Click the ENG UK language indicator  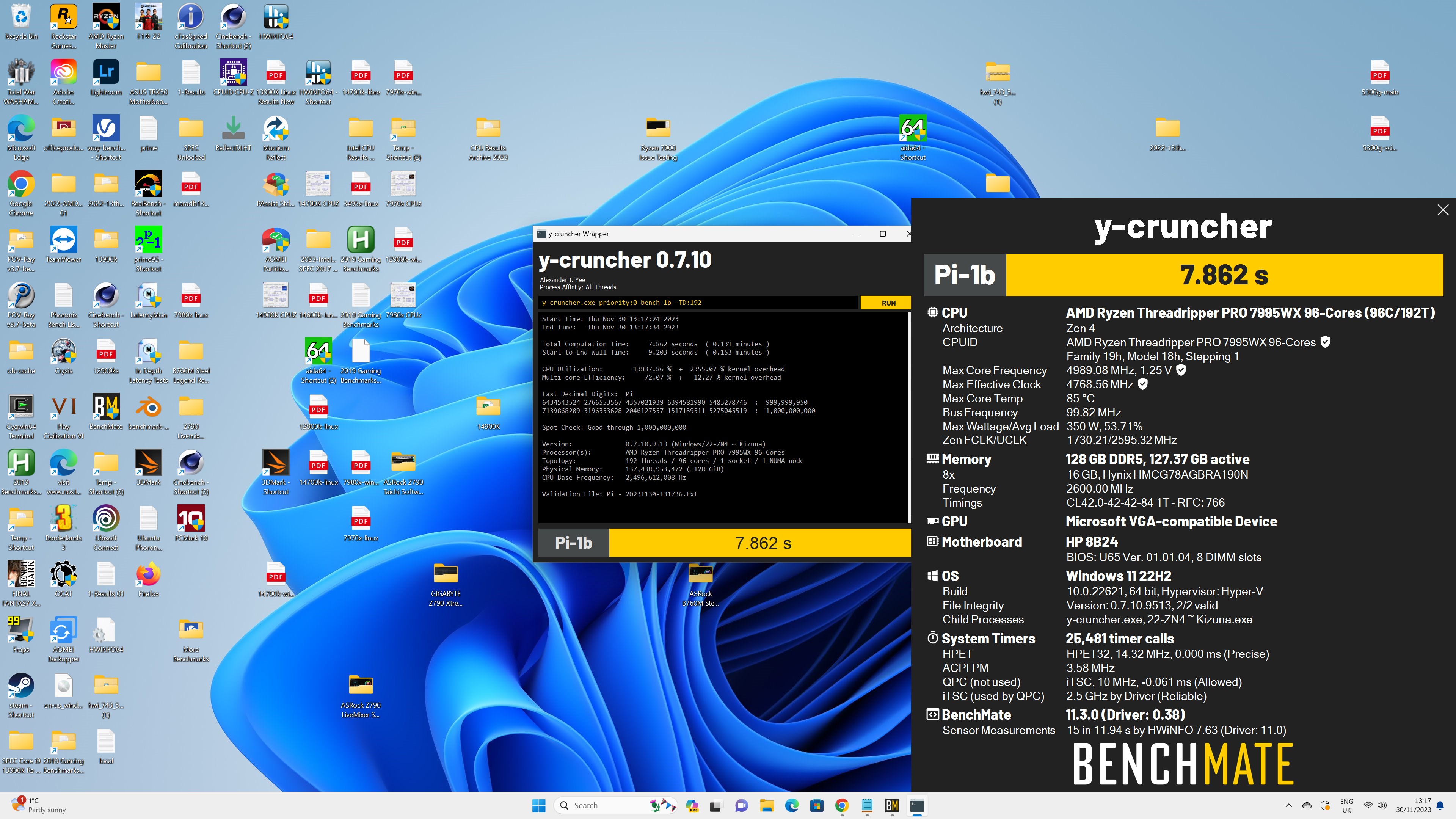(1346, 805)
